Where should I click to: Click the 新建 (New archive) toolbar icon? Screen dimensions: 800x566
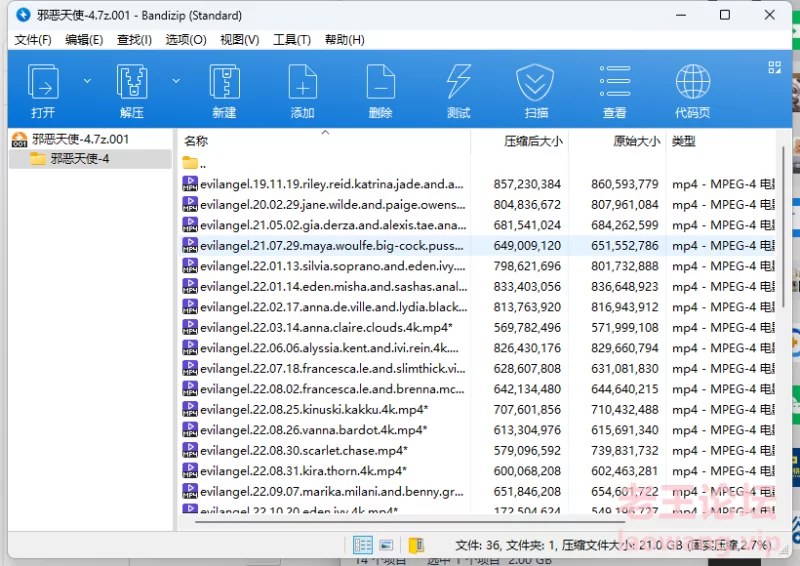coord(224,82)
